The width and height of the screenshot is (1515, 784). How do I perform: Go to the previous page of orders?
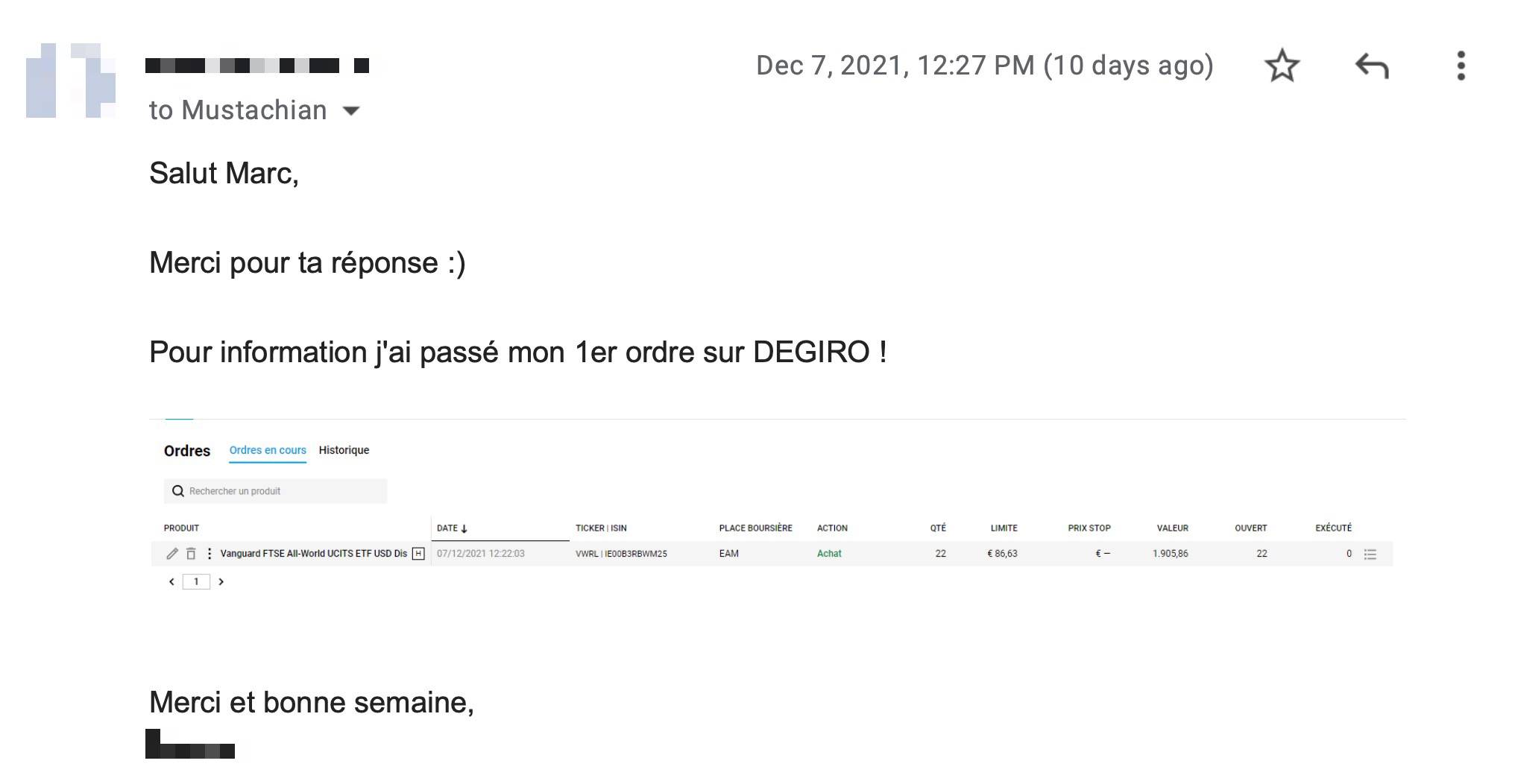coord(171,582)
